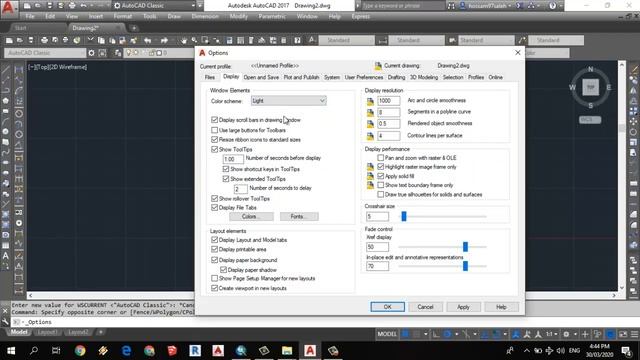
Task: Switch to the Layout1 tab
Action: pyautogui.click(x=47, y=332)
